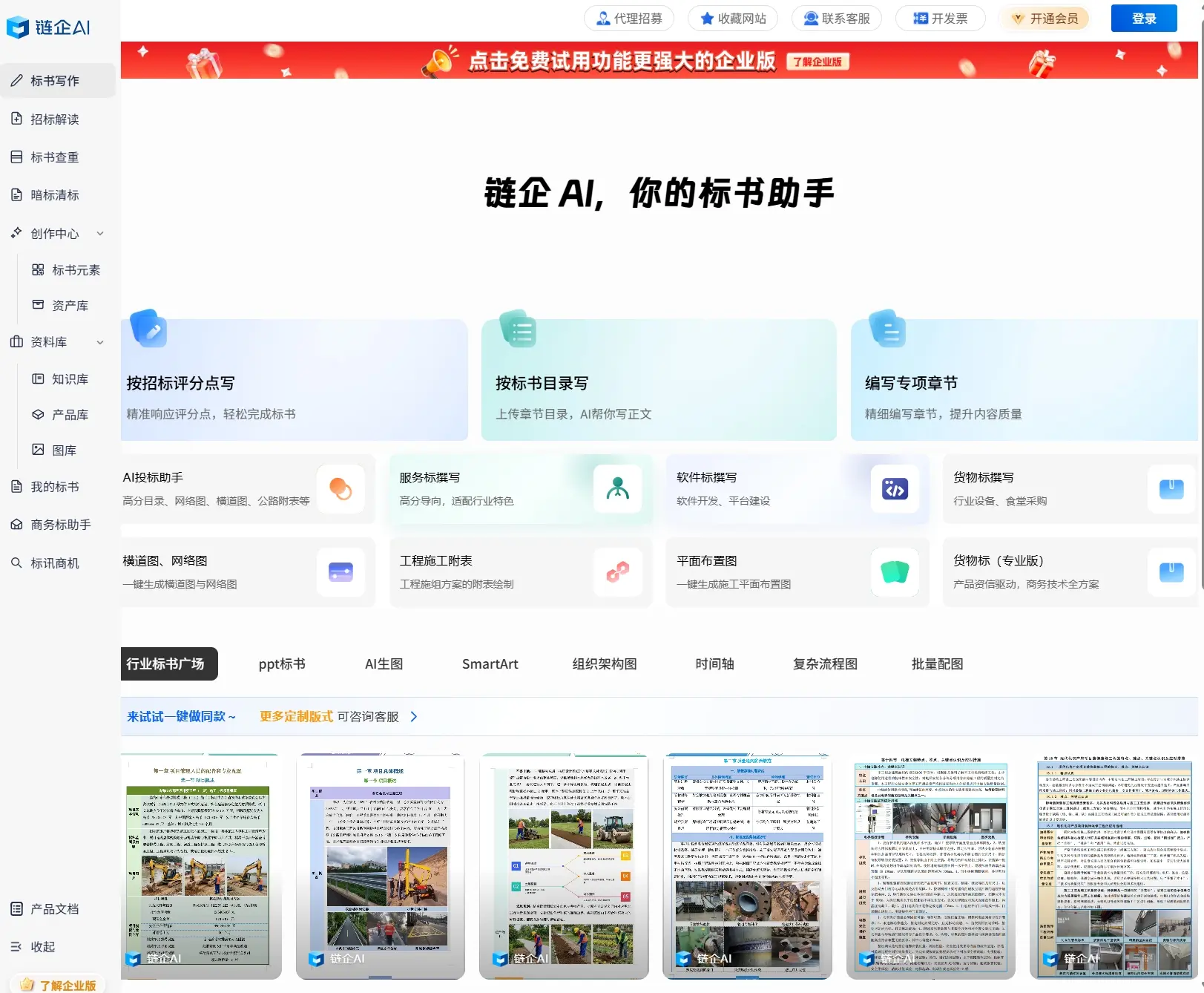Screen dimensions: 1204x993
Task: Open AI投标助手 orange icon
Action: (341, 489)
